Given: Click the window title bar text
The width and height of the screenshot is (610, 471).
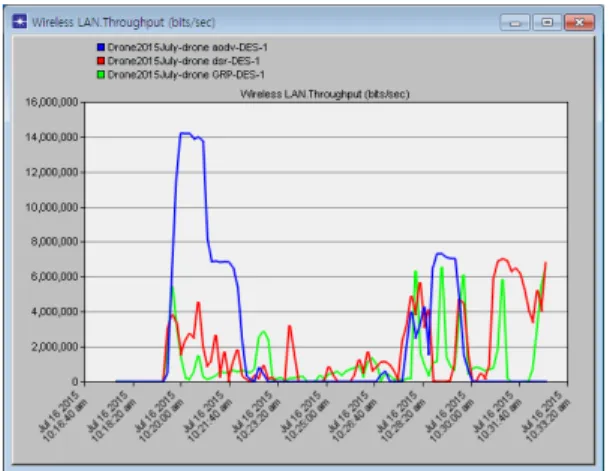Looking at the screenshot, I should [x=123, y=22].
